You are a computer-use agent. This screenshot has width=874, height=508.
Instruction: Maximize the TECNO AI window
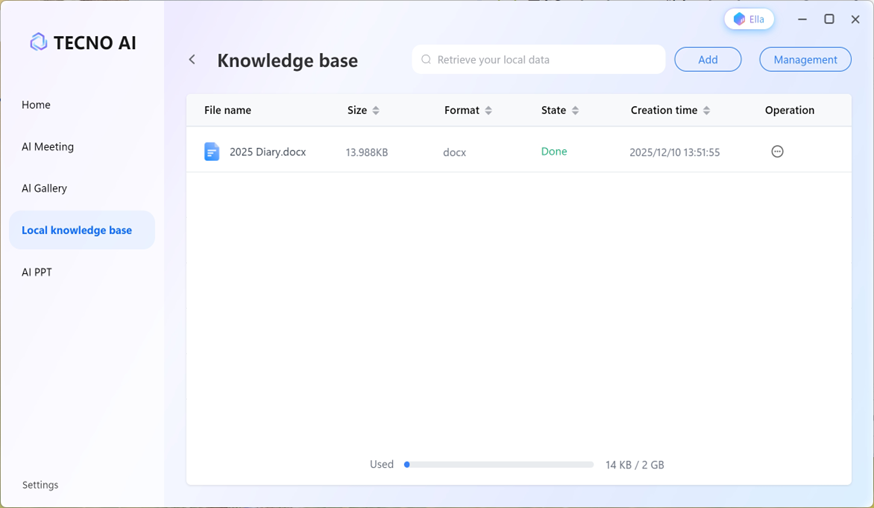[829, 19]
